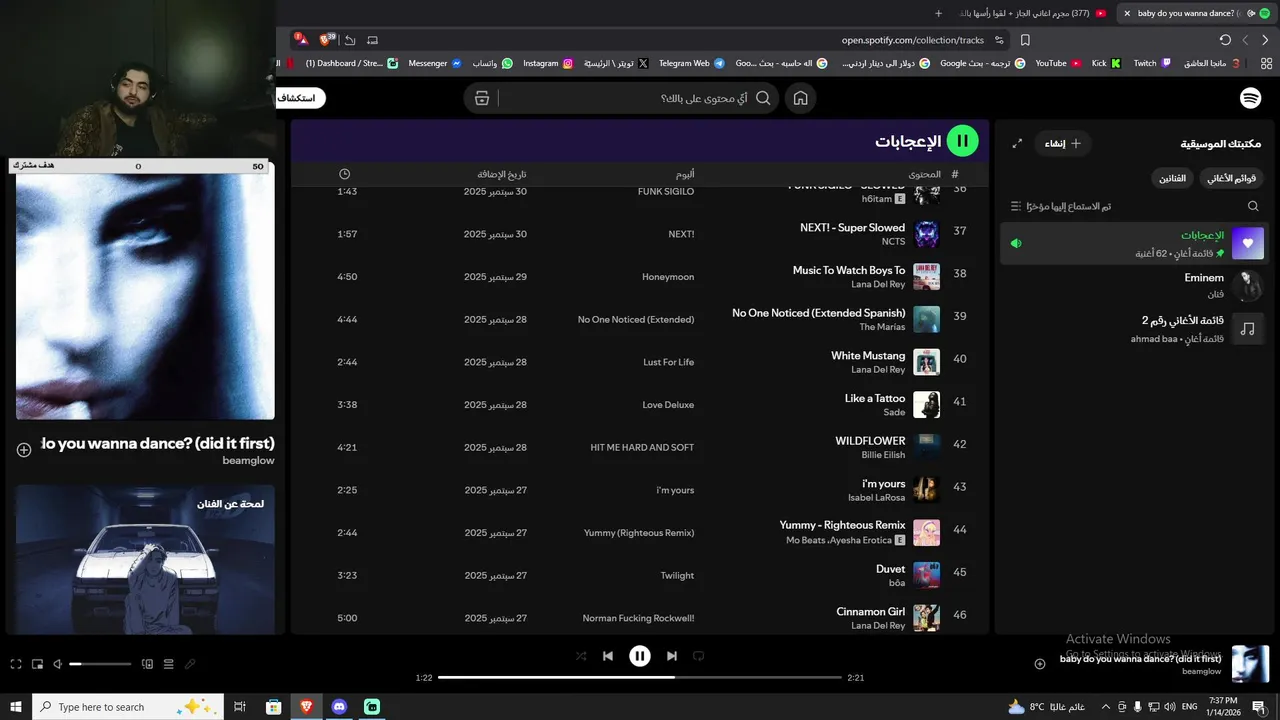Sort by duration via the clock icon header
This screenshot has height=720, width=1280.
point(344,174)
